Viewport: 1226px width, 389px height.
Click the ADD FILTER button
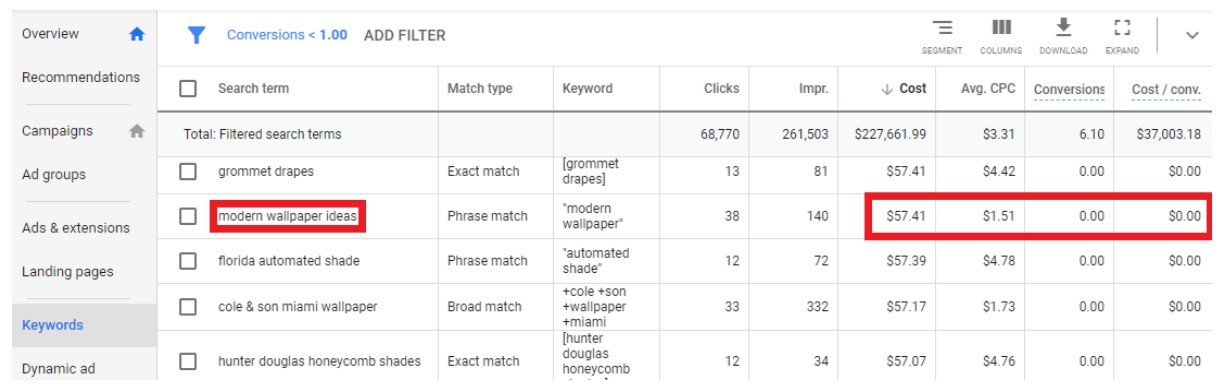point(405,35)
